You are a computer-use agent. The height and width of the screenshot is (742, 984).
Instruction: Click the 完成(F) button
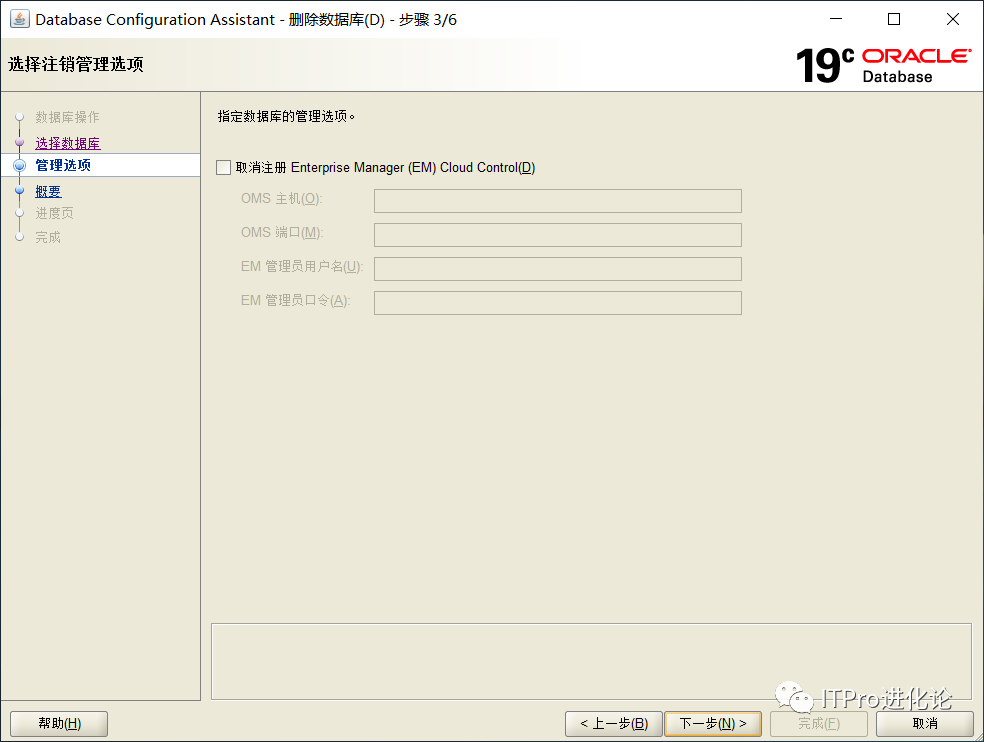click(x=819, y=724)
